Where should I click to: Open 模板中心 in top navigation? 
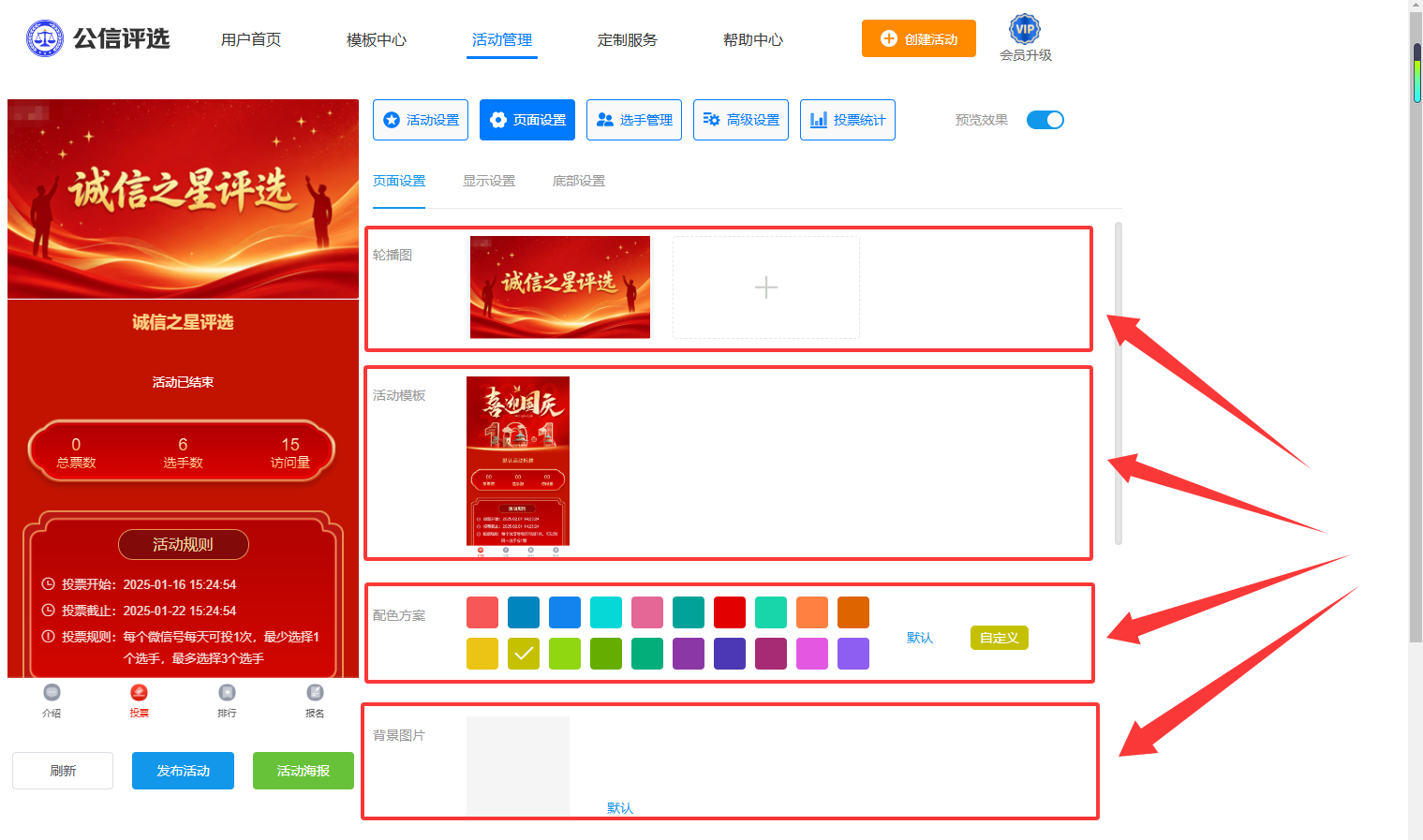tap(377, 39)
